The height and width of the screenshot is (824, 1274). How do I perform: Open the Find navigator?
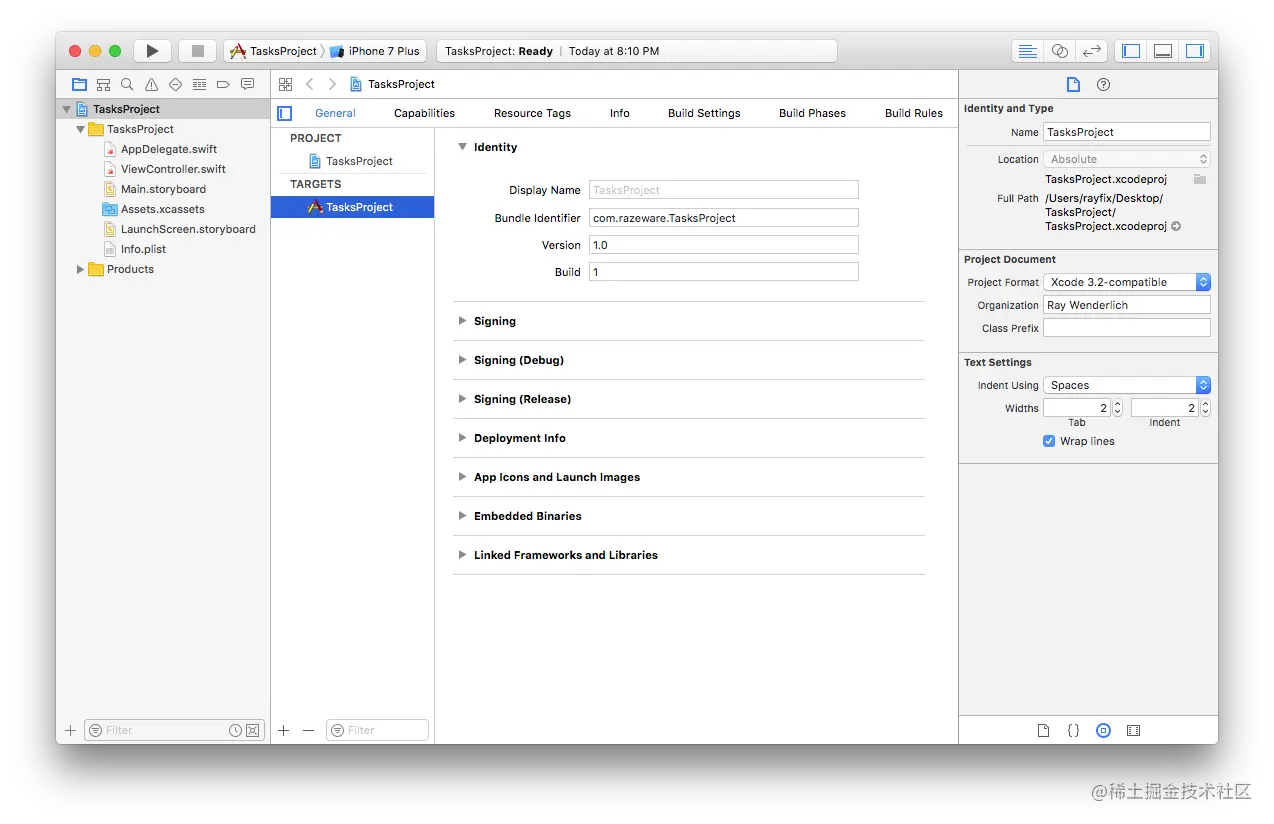pyautogui.click(x=127, y=85)
